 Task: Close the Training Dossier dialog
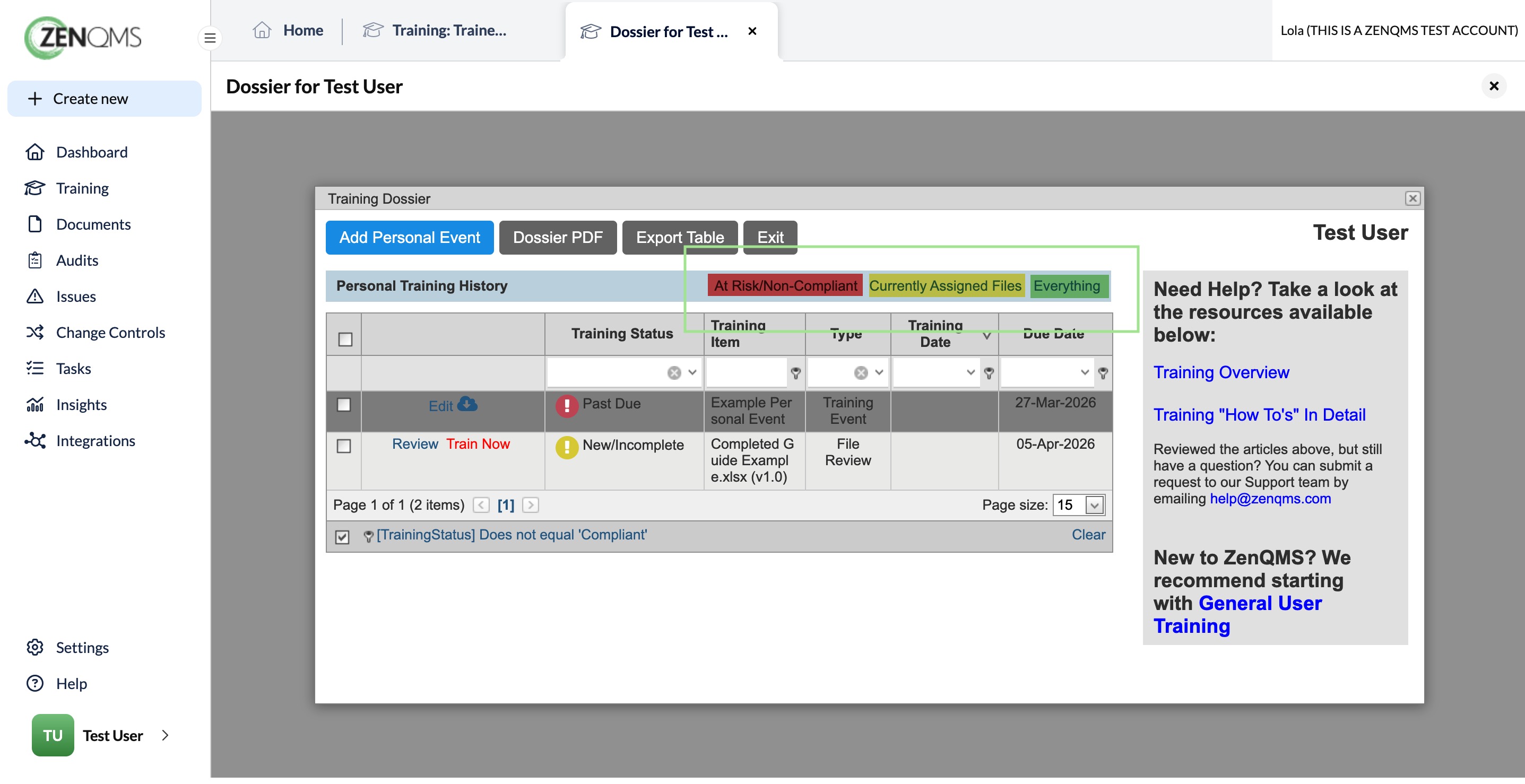(1413, 198)
